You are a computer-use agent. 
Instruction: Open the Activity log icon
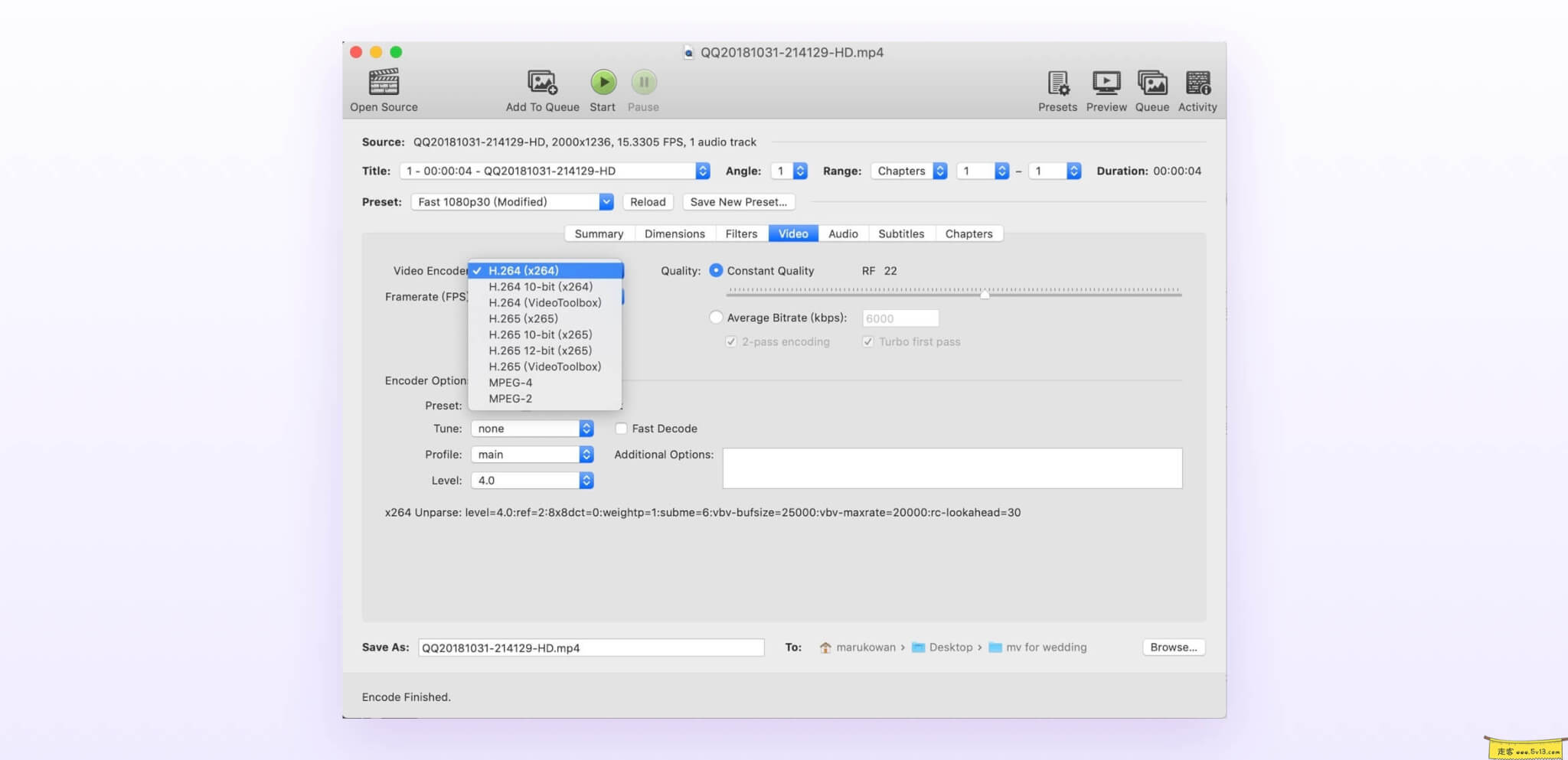(1197, 83)
